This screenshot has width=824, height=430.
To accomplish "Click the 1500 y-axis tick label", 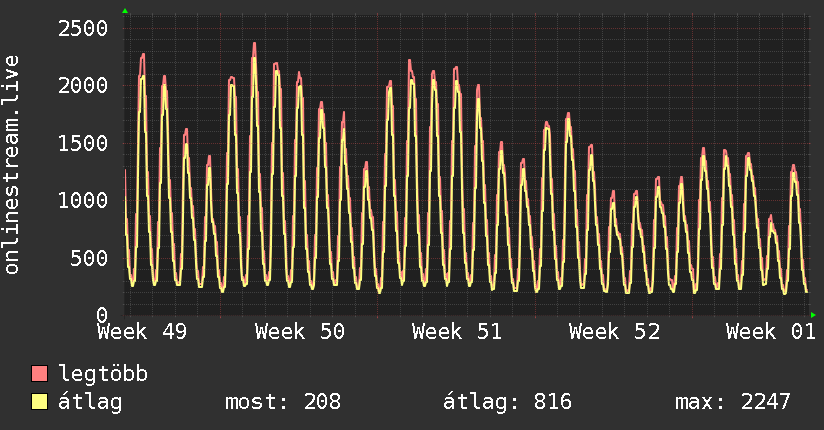I will pyautogui.click(x=83, y=143).
